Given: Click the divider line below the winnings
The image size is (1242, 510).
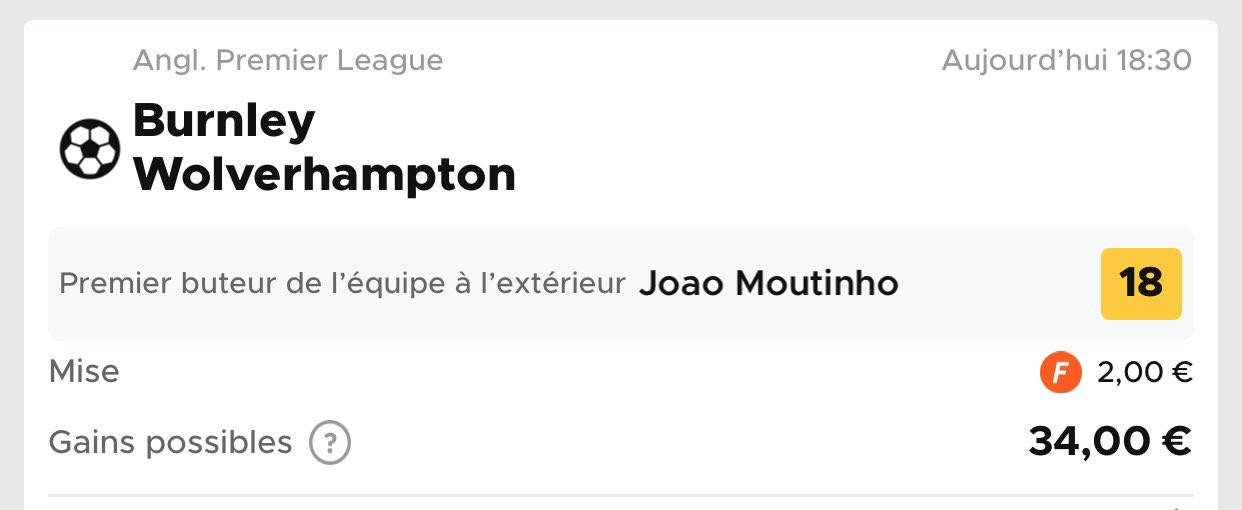Looking at the screenshot, I should coord(620,495).
